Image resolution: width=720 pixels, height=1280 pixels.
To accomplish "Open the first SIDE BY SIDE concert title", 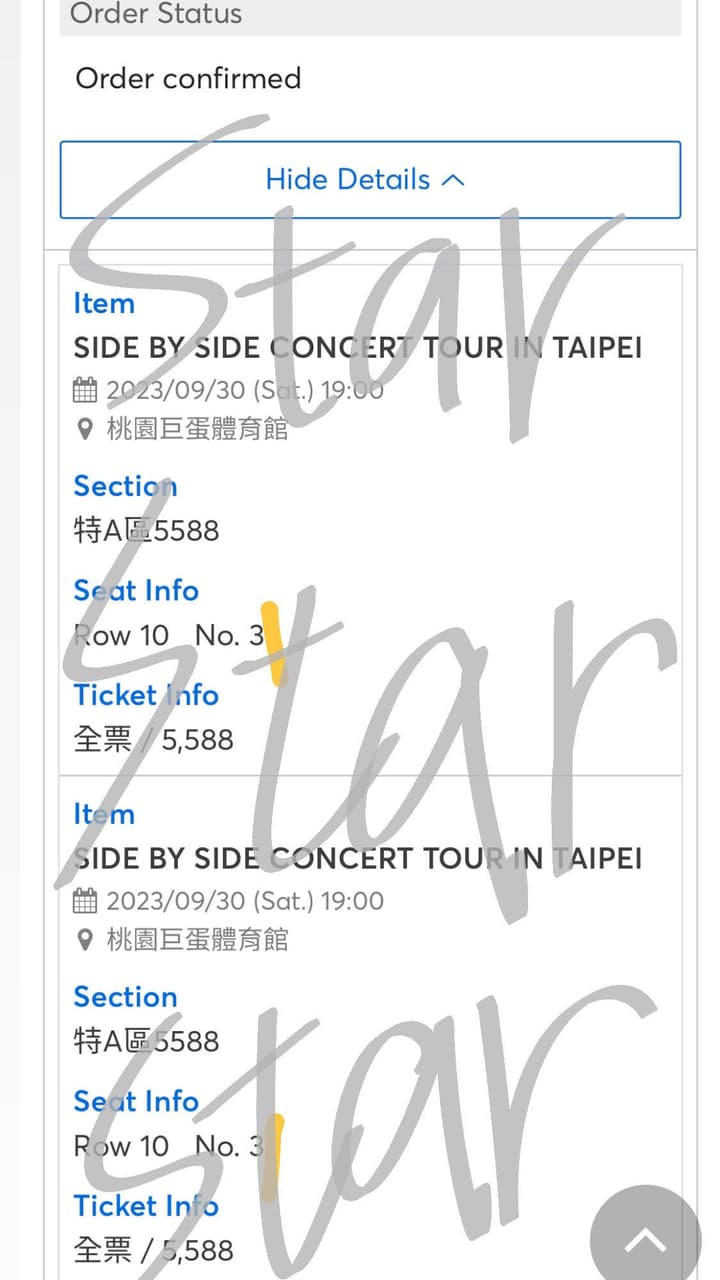I will click(x=357, y=348).
